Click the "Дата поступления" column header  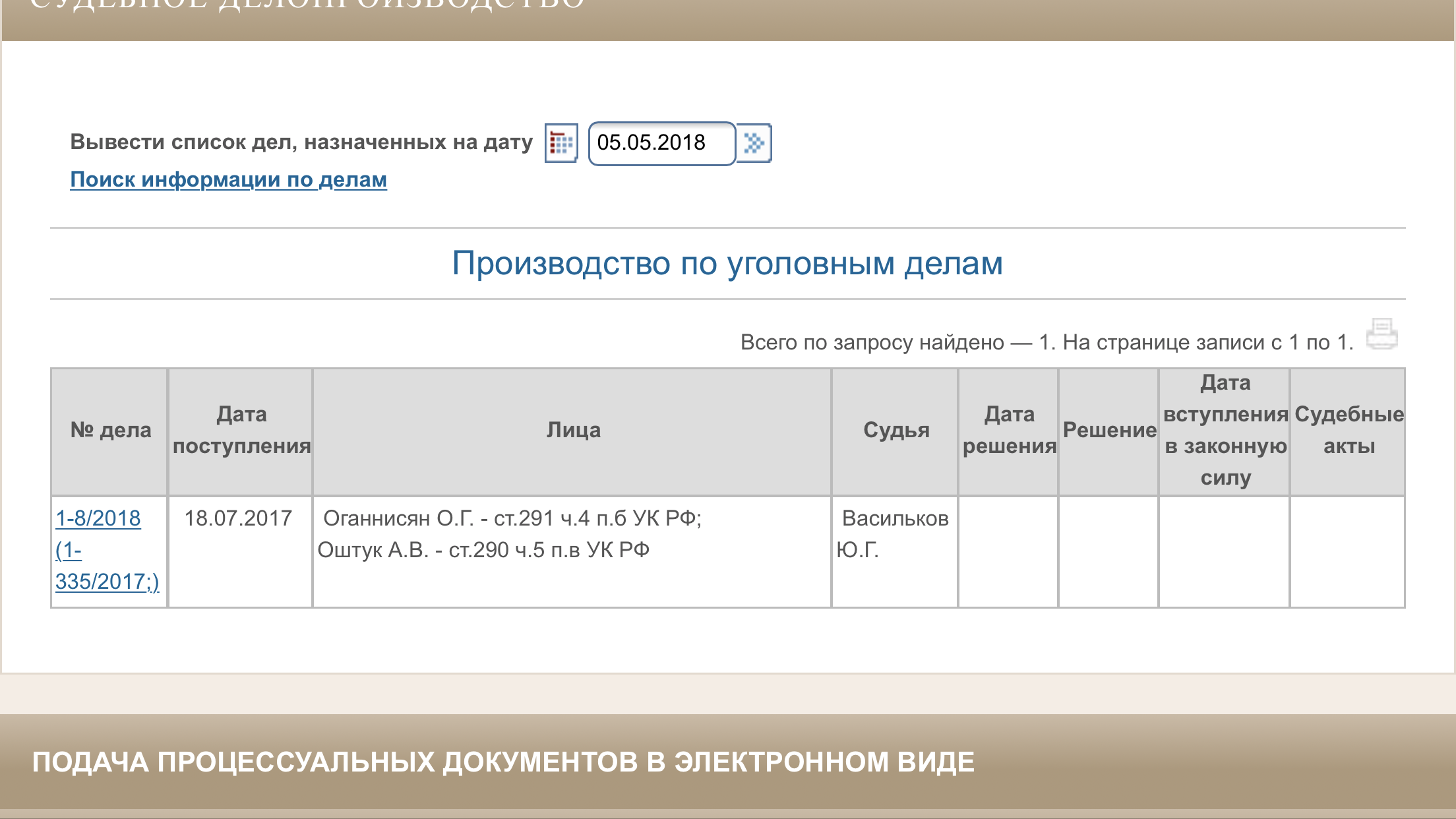pos(241,431)
